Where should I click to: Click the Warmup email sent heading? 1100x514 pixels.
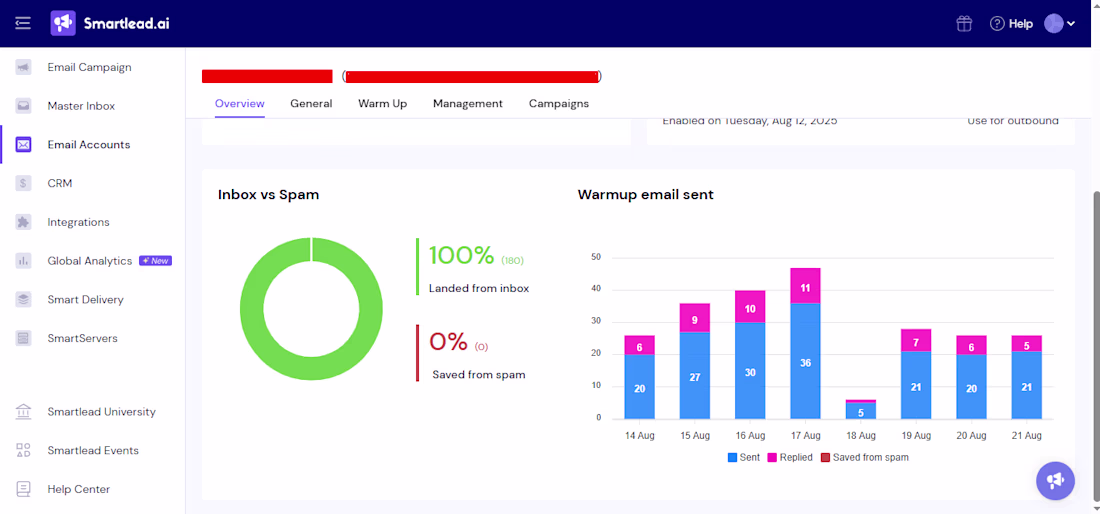pyautogui.click(x=645, y=195)
